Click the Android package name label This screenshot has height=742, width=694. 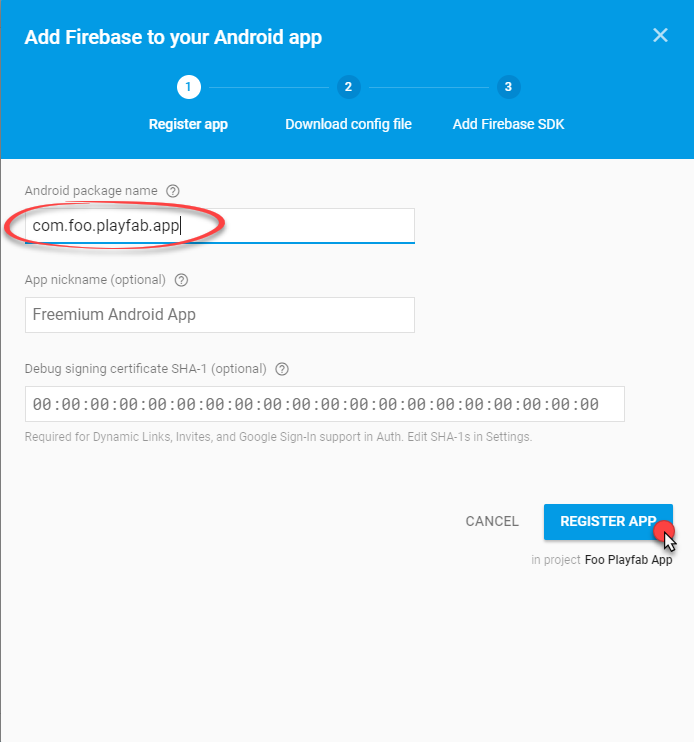(x=91, y=191)
